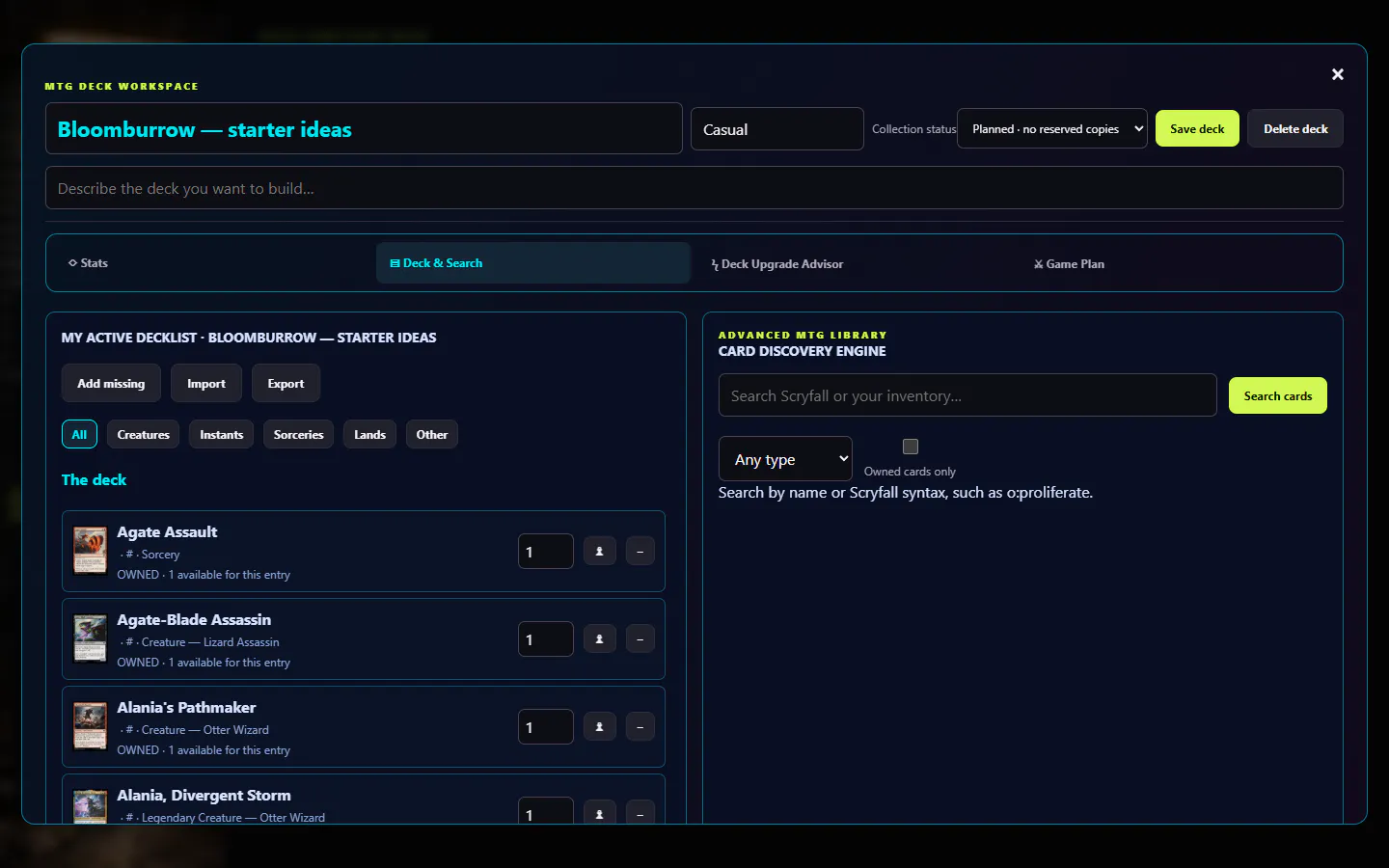The width and height of the screenshot is (1389, 868).
Task: Expand the Collection status dropdown
Action: (1052, 128)
